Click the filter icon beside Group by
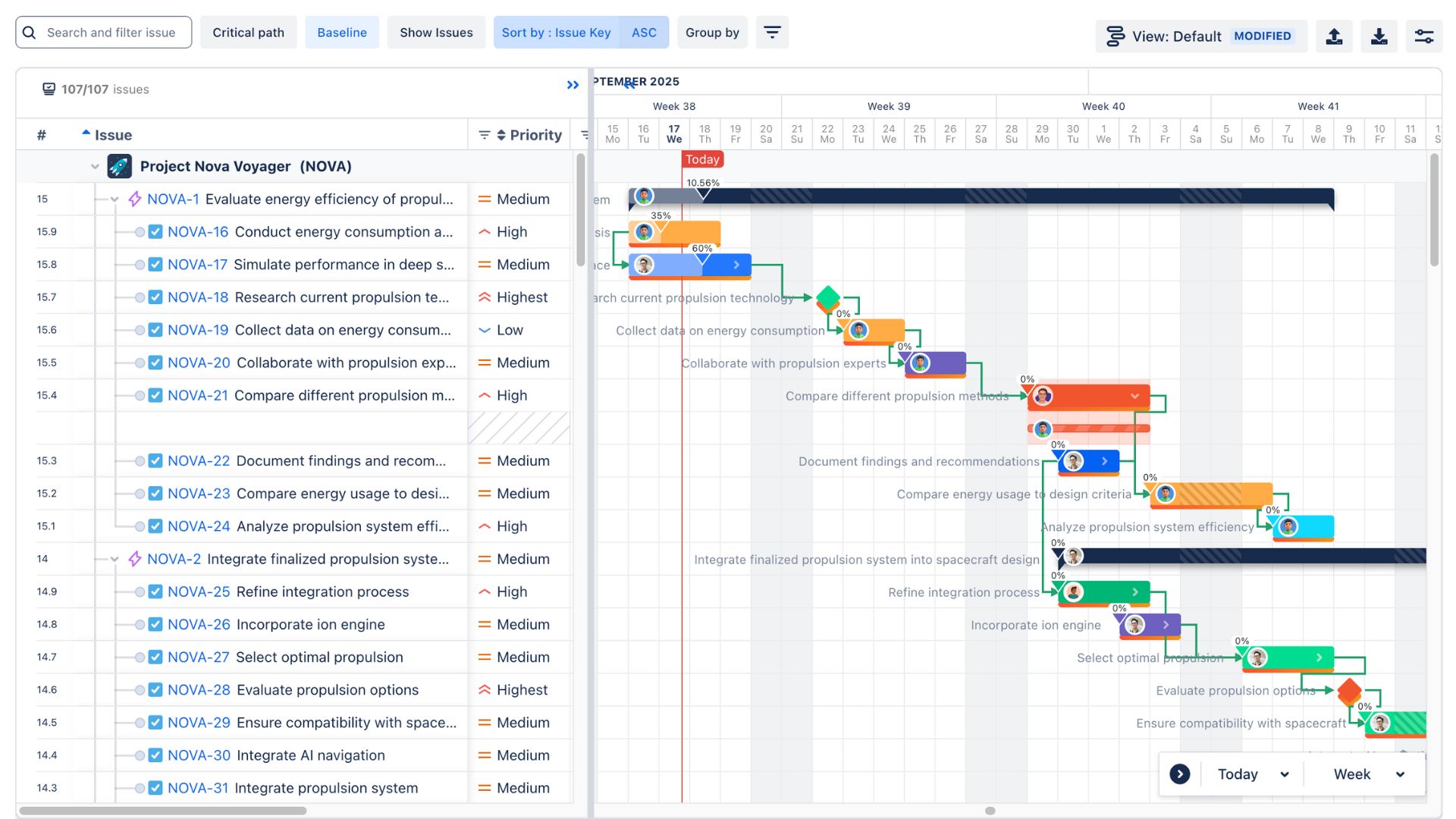 772,32
